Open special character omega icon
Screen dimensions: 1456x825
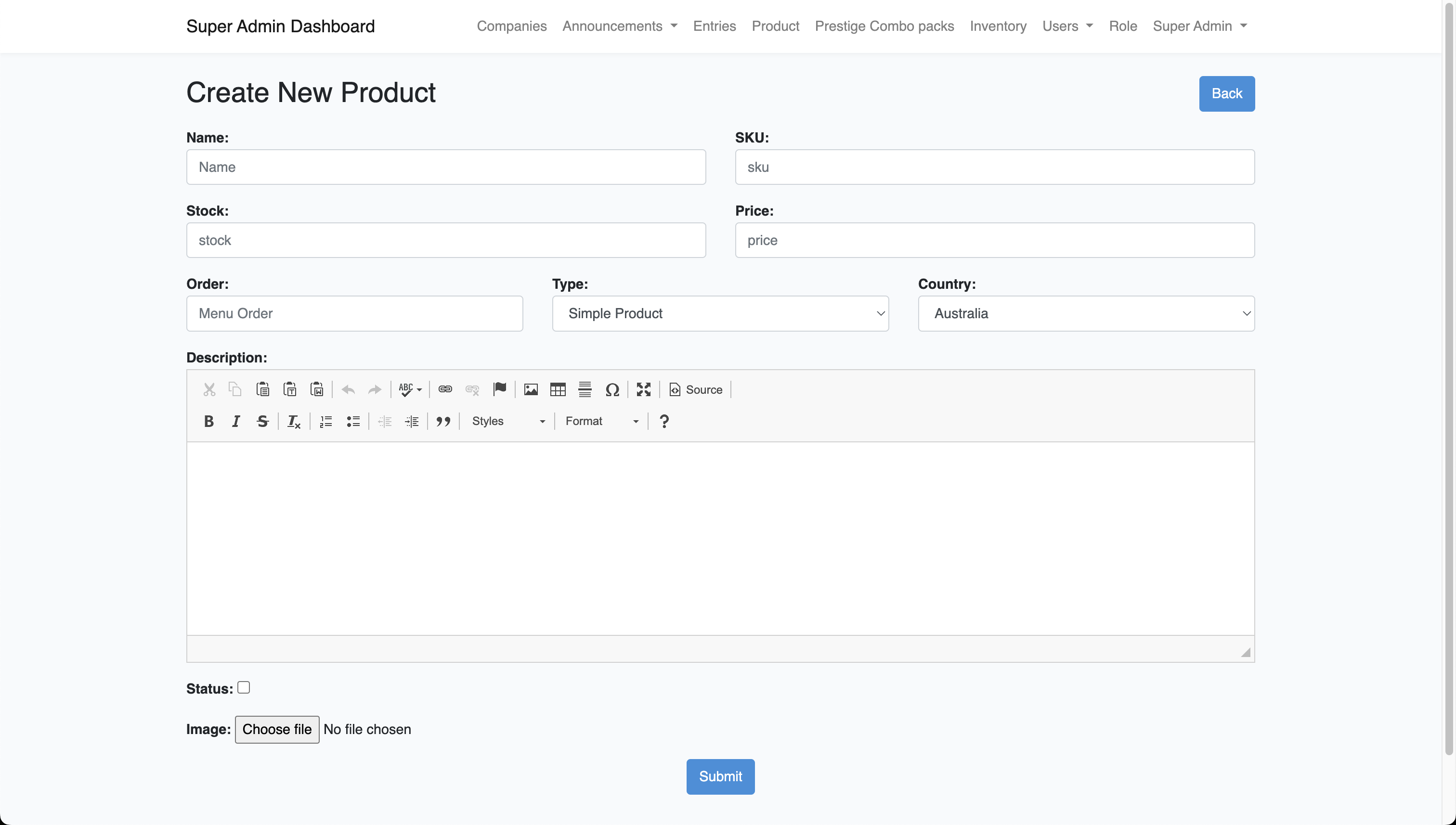coord(612,389)
